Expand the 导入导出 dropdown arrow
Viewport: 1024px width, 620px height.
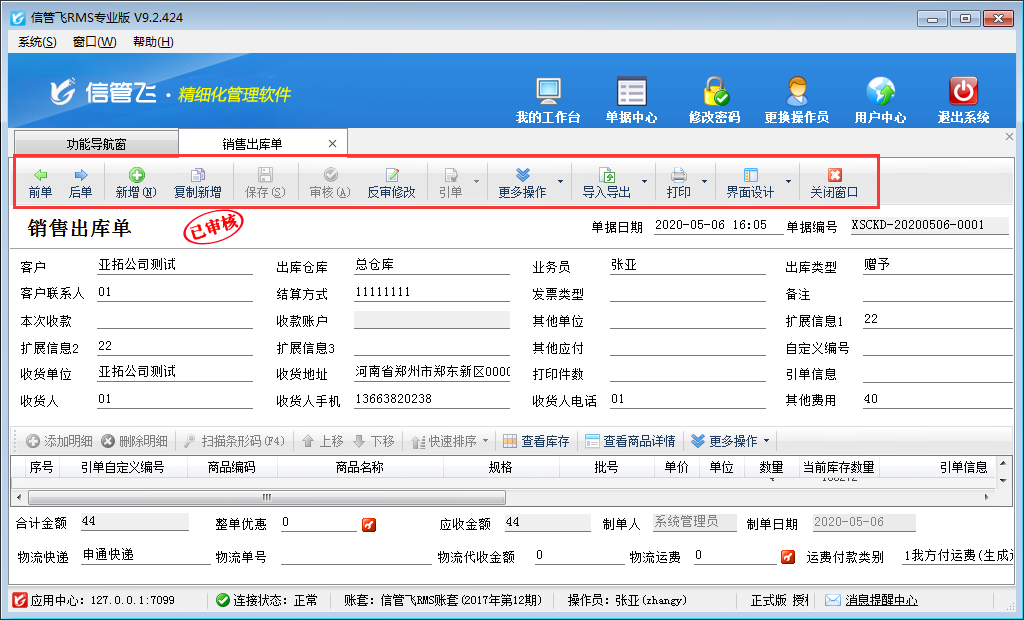(644, 182)
